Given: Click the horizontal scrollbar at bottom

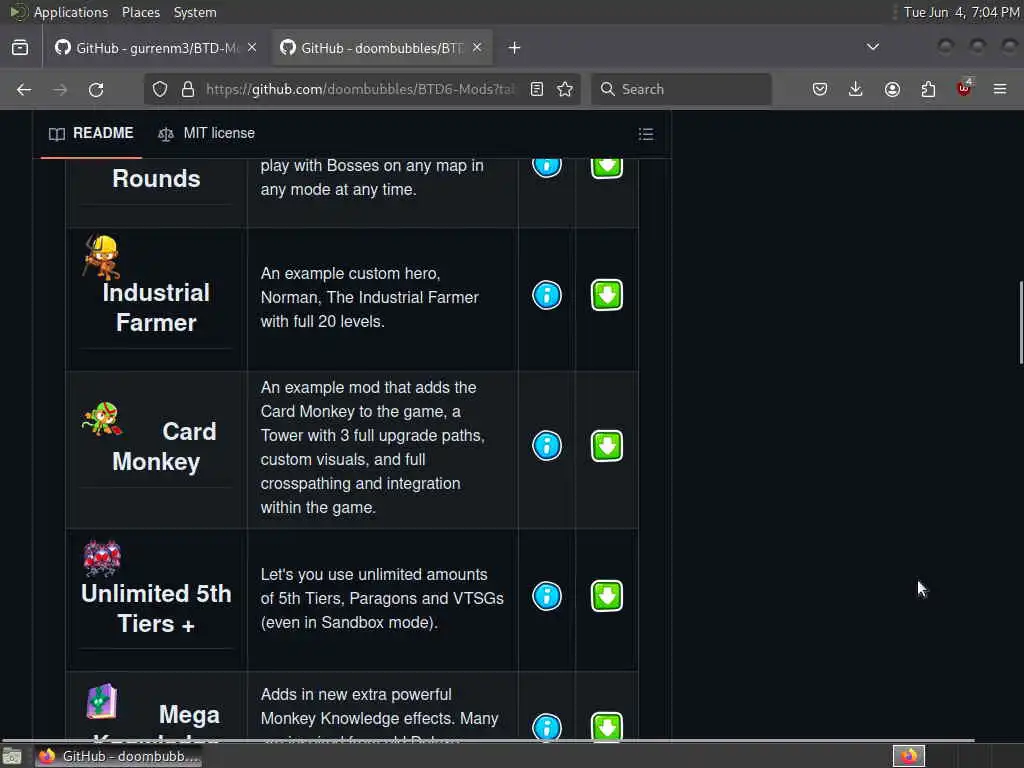Looking at the screenshot, I should point(488,740).
